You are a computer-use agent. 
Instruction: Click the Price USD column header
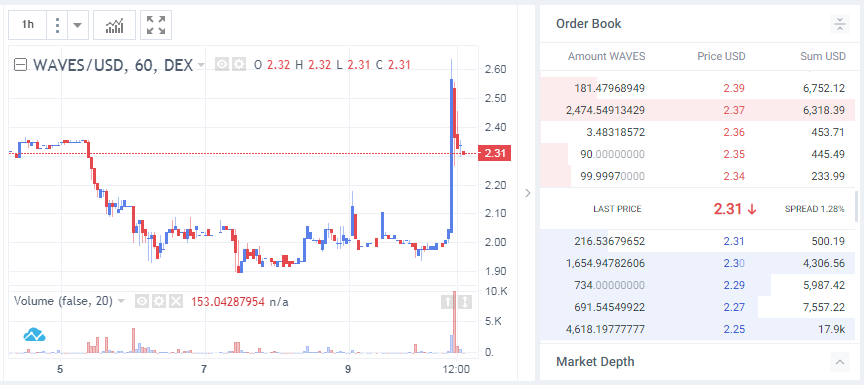coord(721,56)
